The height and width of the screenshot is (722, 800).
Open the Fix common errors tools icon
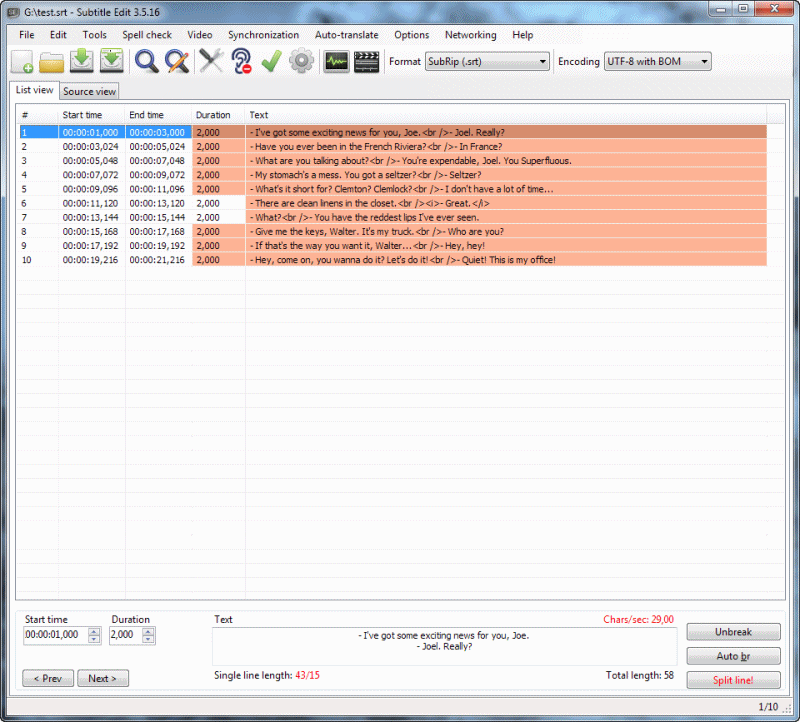pyautogui.click(x=211, y=61)
